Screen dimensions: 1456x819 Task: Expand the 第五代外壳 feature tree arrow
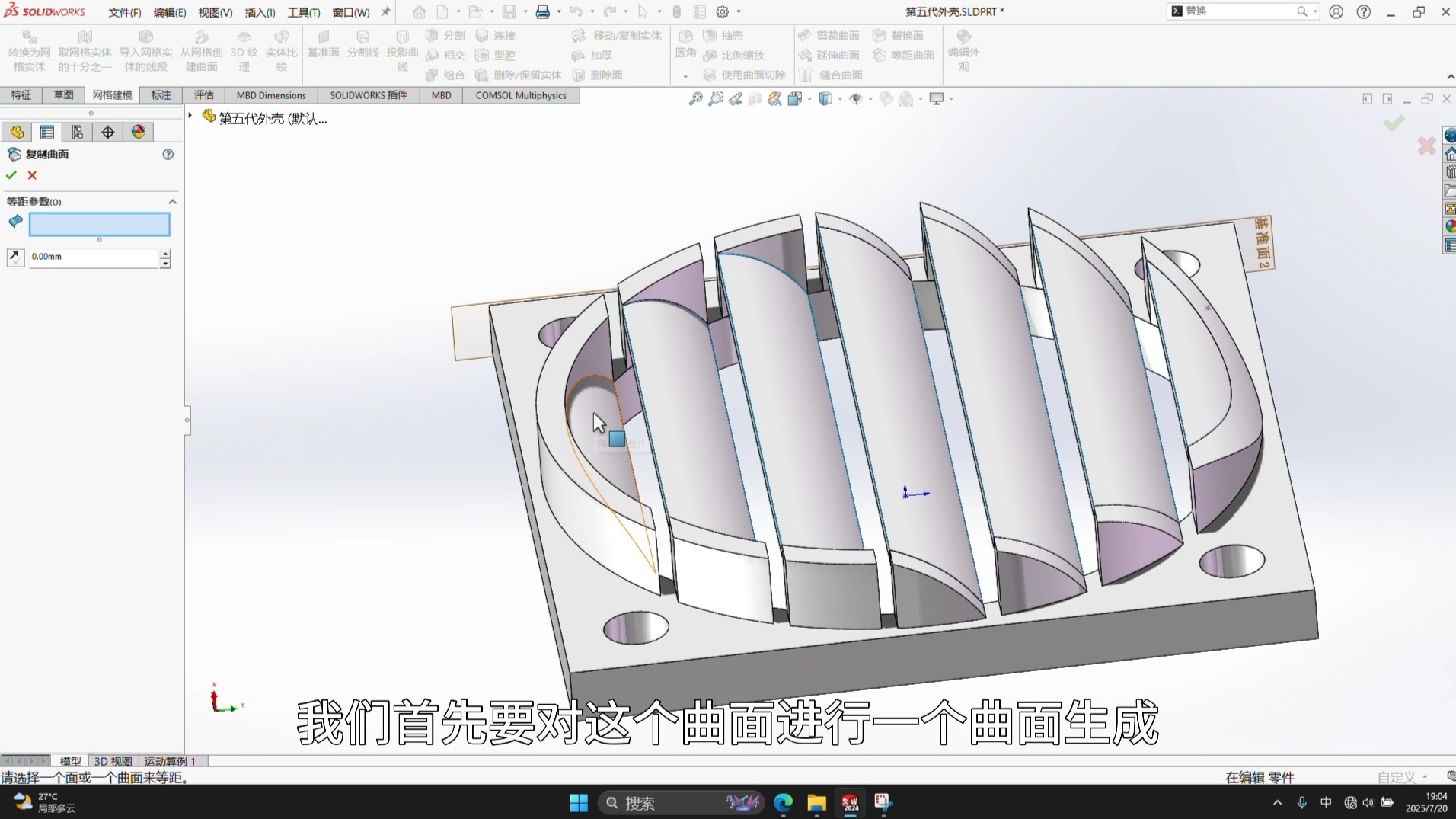click(x=189, y=115)
